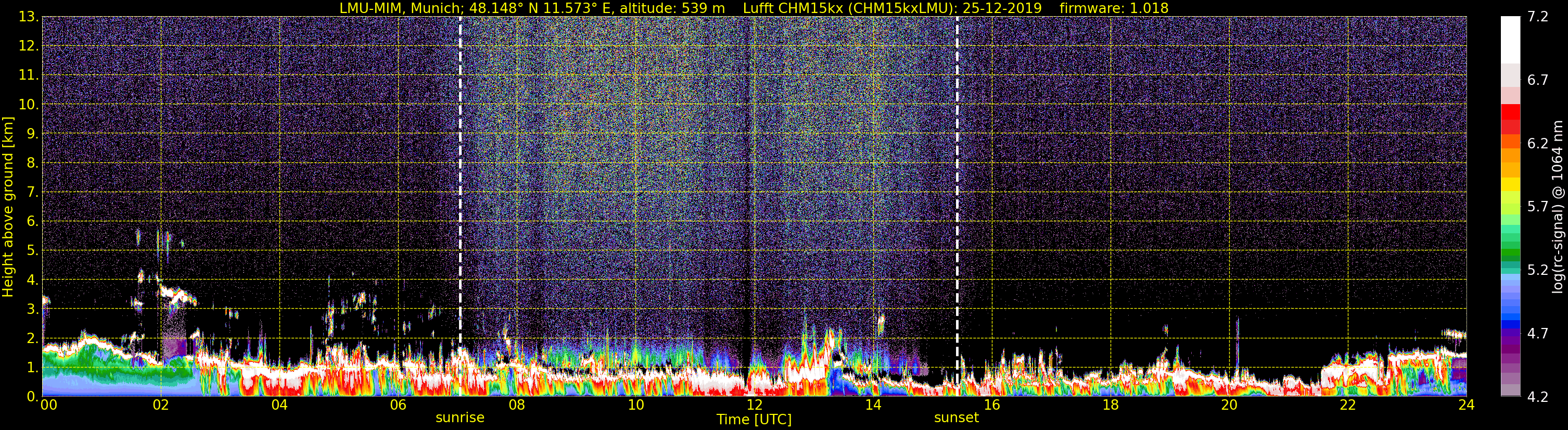Click the height axis tick label '6.'
Image resolution: width=1568 pixels, height=430 pixels.
pyautogui.click(x=32, y=222)
